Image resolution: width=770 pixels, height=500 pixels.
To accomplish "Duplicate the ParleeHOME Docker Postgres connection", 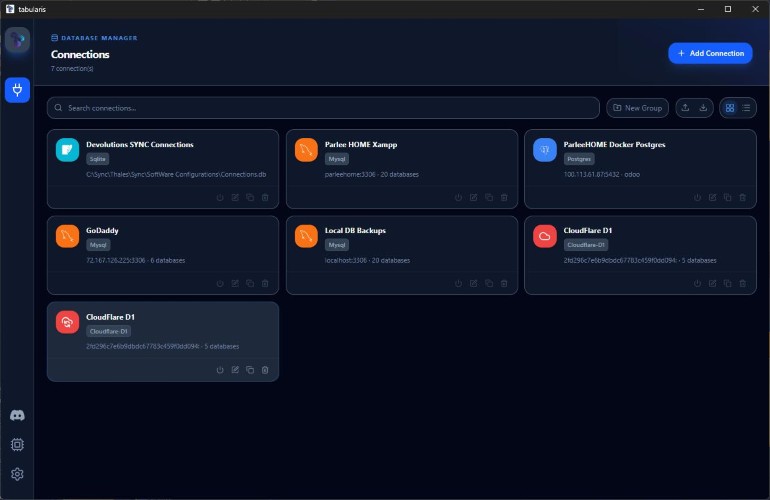I will click(727, 197).
